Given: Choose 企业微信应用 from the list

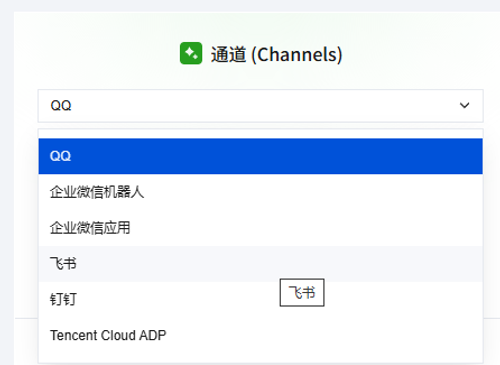Looking at the screenshot, I should [x=260, y=228].
